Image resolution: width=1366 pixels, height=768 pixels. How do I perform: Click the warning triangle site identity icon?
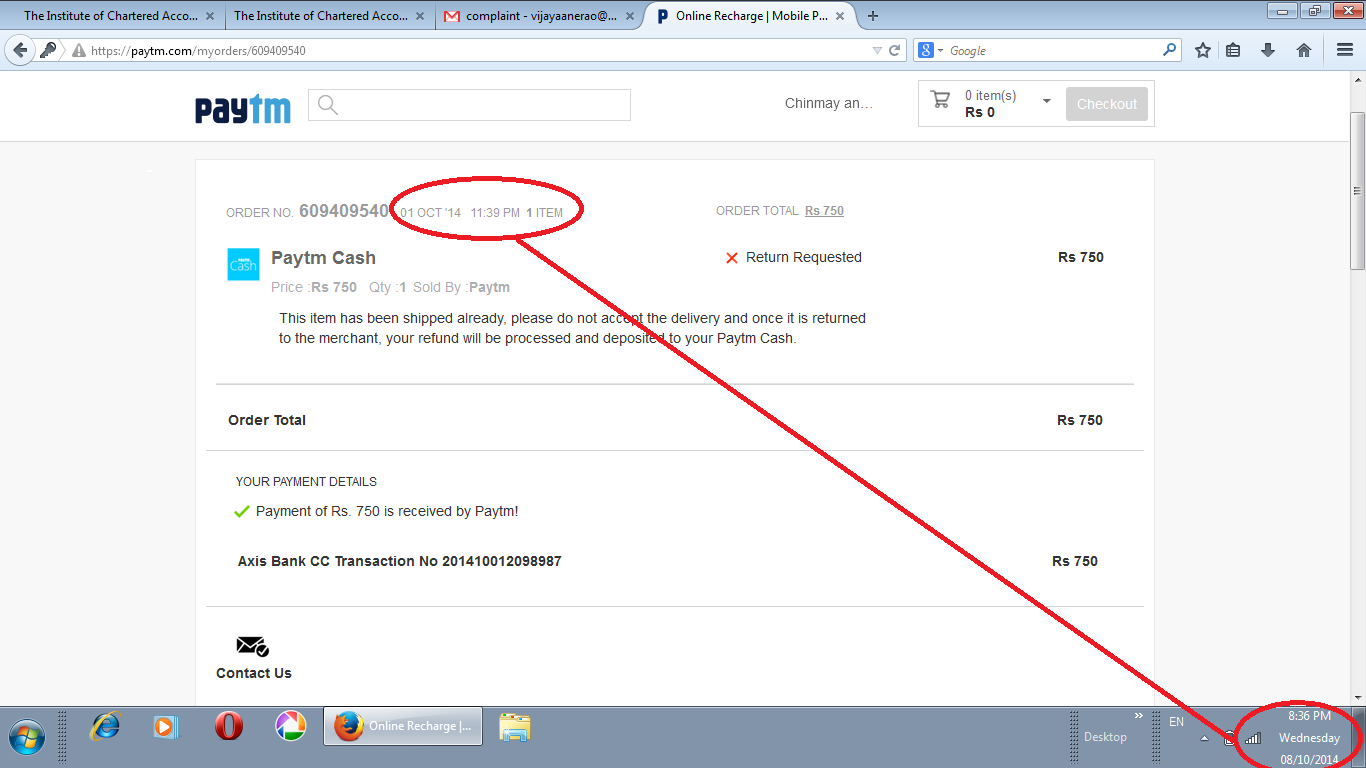(78, 51)
